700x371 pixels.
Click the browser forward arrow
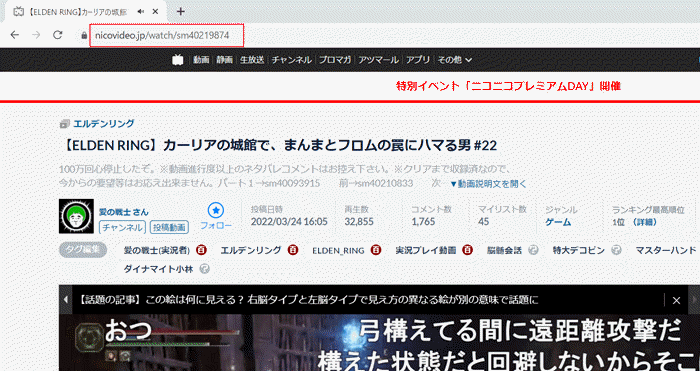[x=36, y=35]
